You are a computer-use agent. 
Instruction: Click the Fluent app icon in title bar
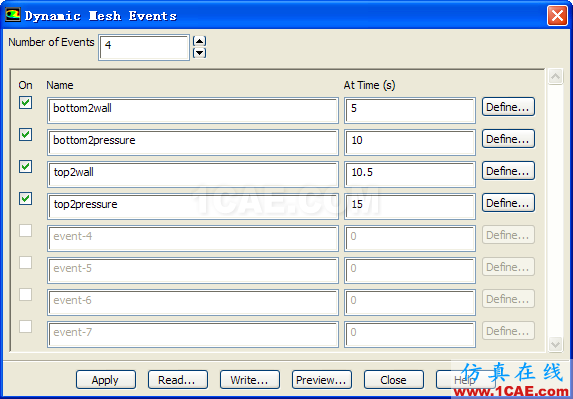tap(13, 15)
